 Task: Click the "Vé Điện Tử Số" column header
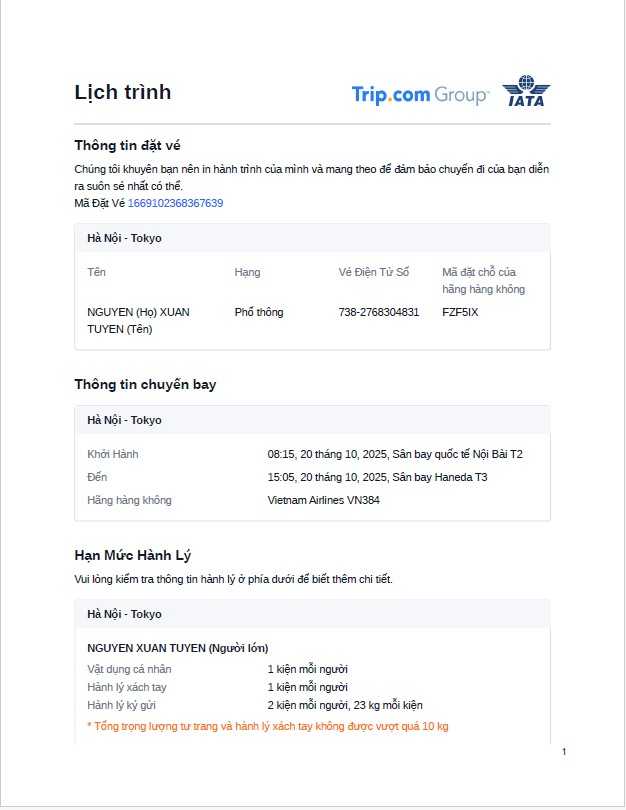pos(374,272)
